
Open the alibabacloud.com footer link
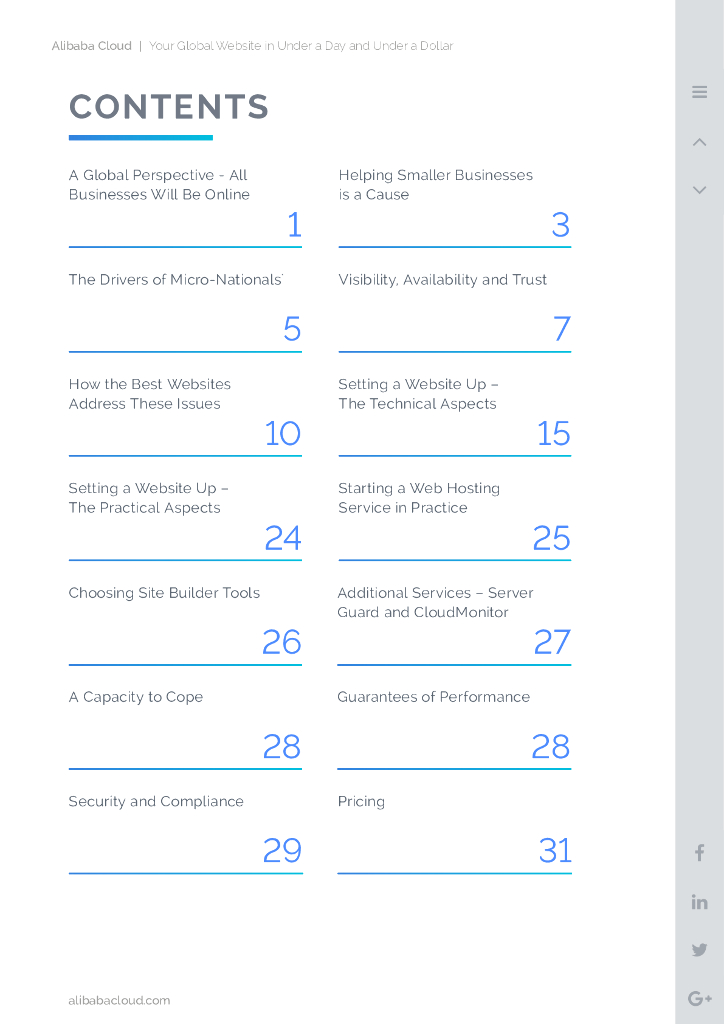click(x=119, y=1000)
